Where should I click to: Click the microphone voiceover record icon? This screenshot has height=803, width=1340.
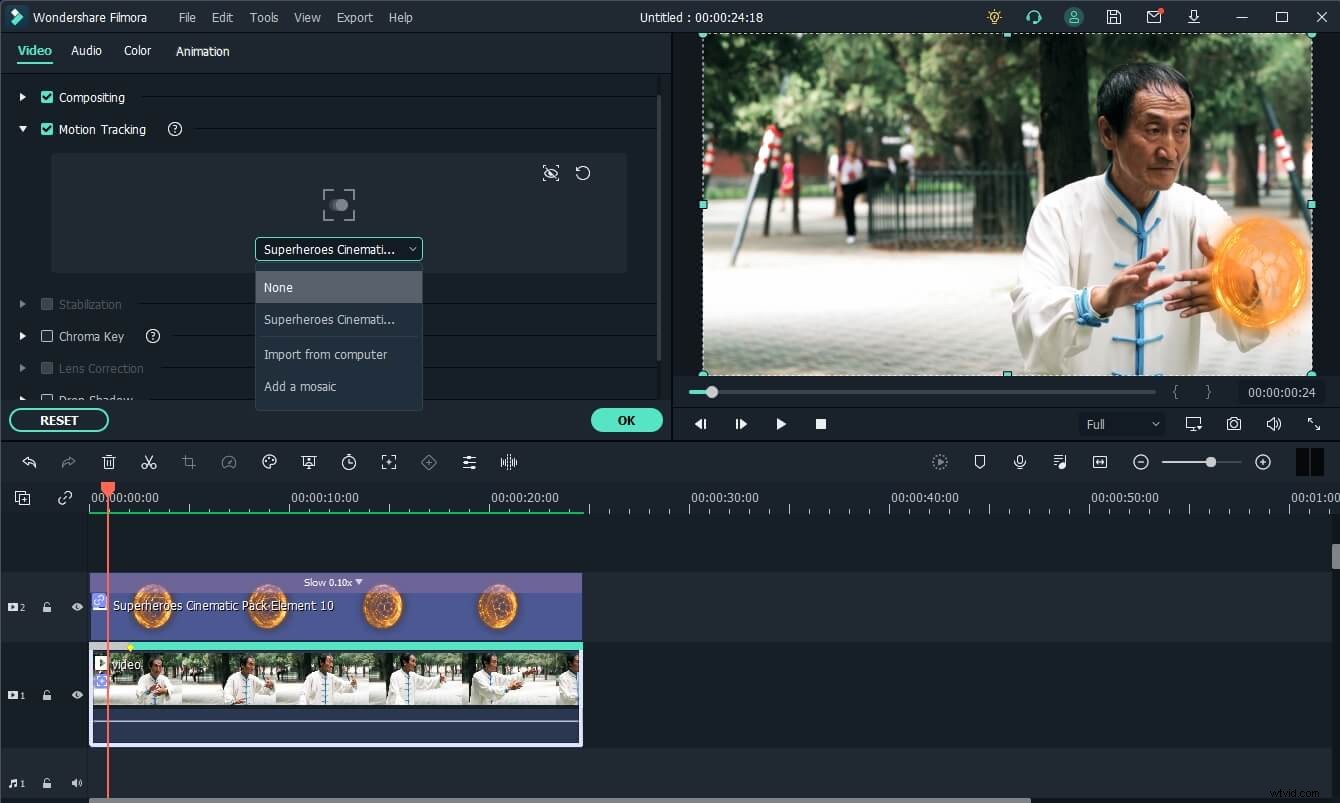(x=1019, y=462)
